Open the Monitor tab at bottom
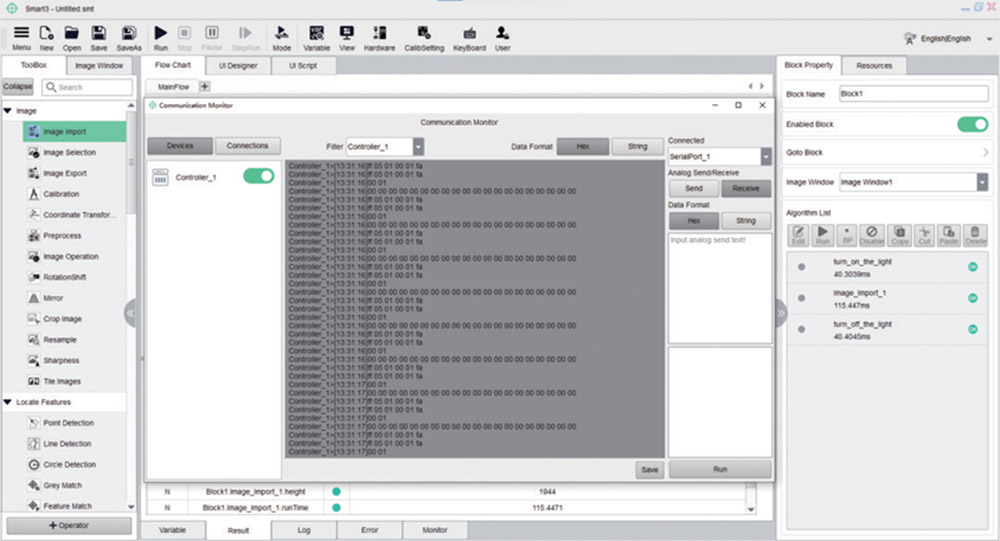This screenshot has height=541, width=1000. pos(435,530)
